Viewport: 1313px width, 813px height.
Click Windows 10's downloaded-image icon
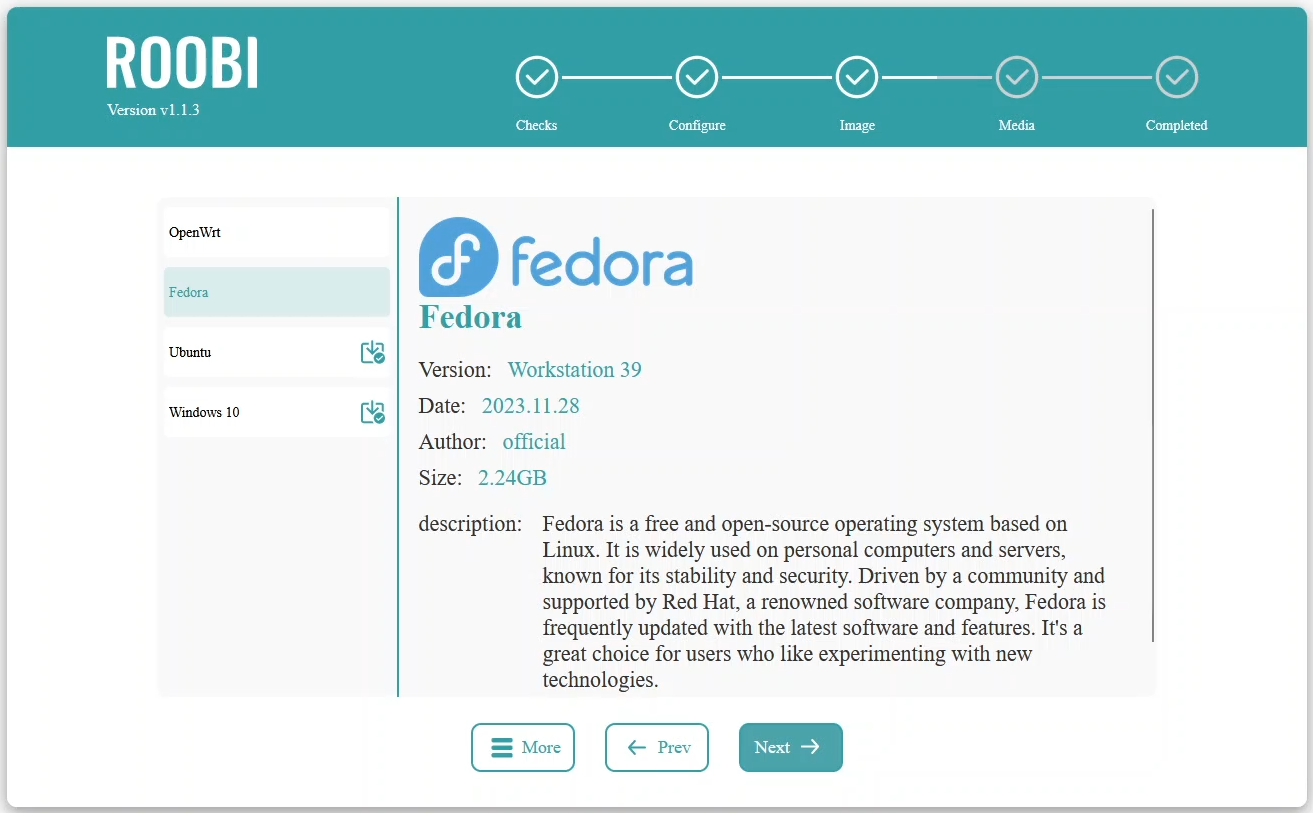[372, 412]
